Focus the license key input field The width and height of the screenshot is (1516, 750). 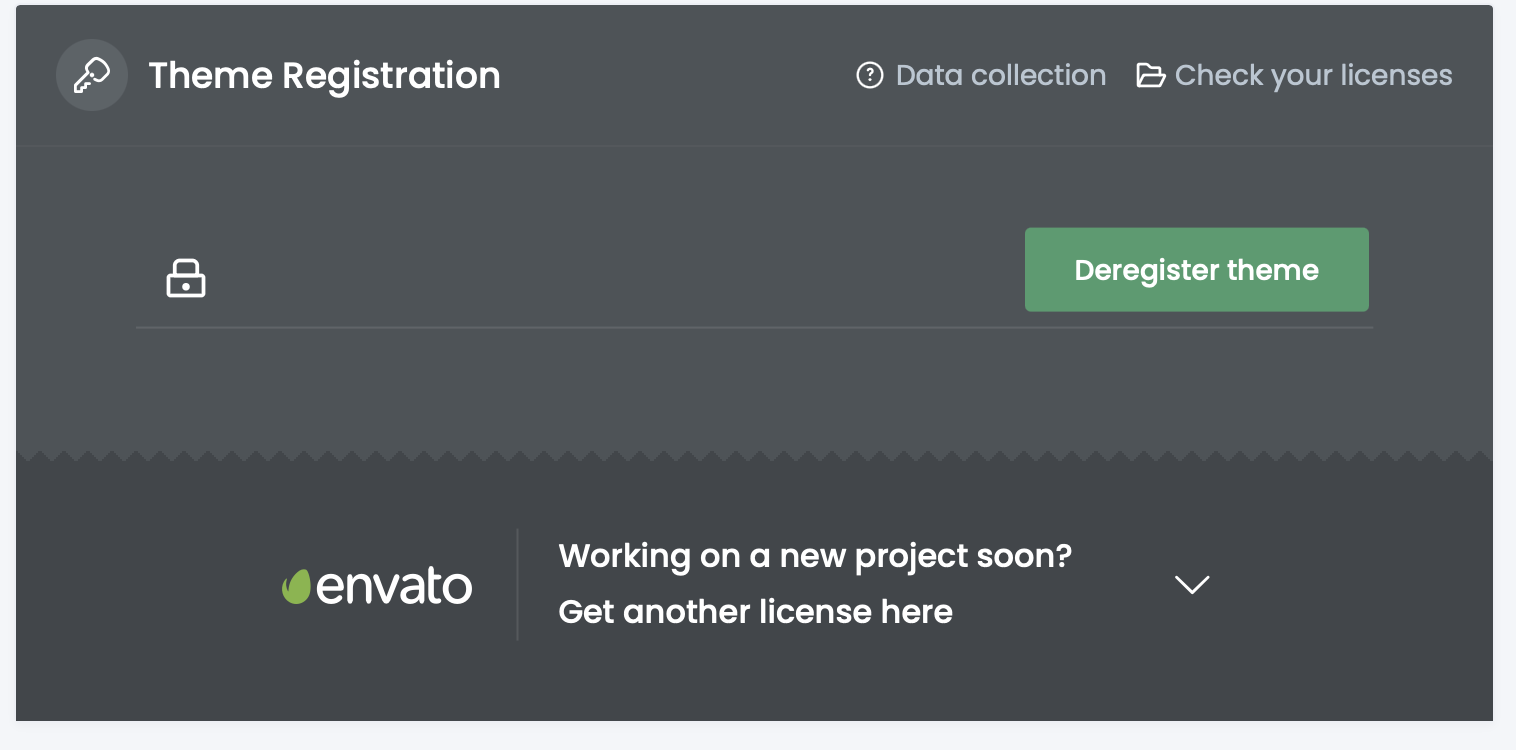(600, 278)
